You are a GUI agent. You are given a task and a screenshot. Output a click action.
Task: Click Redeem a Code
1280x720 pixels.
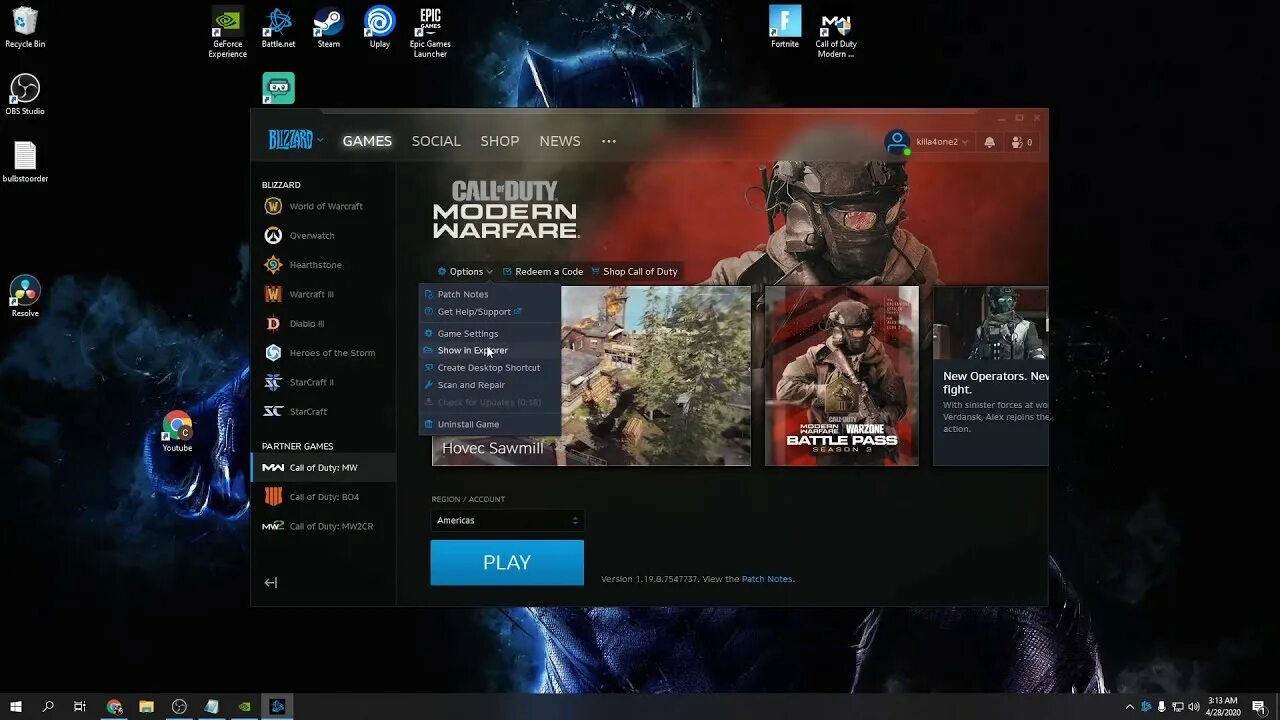[543, 271]
